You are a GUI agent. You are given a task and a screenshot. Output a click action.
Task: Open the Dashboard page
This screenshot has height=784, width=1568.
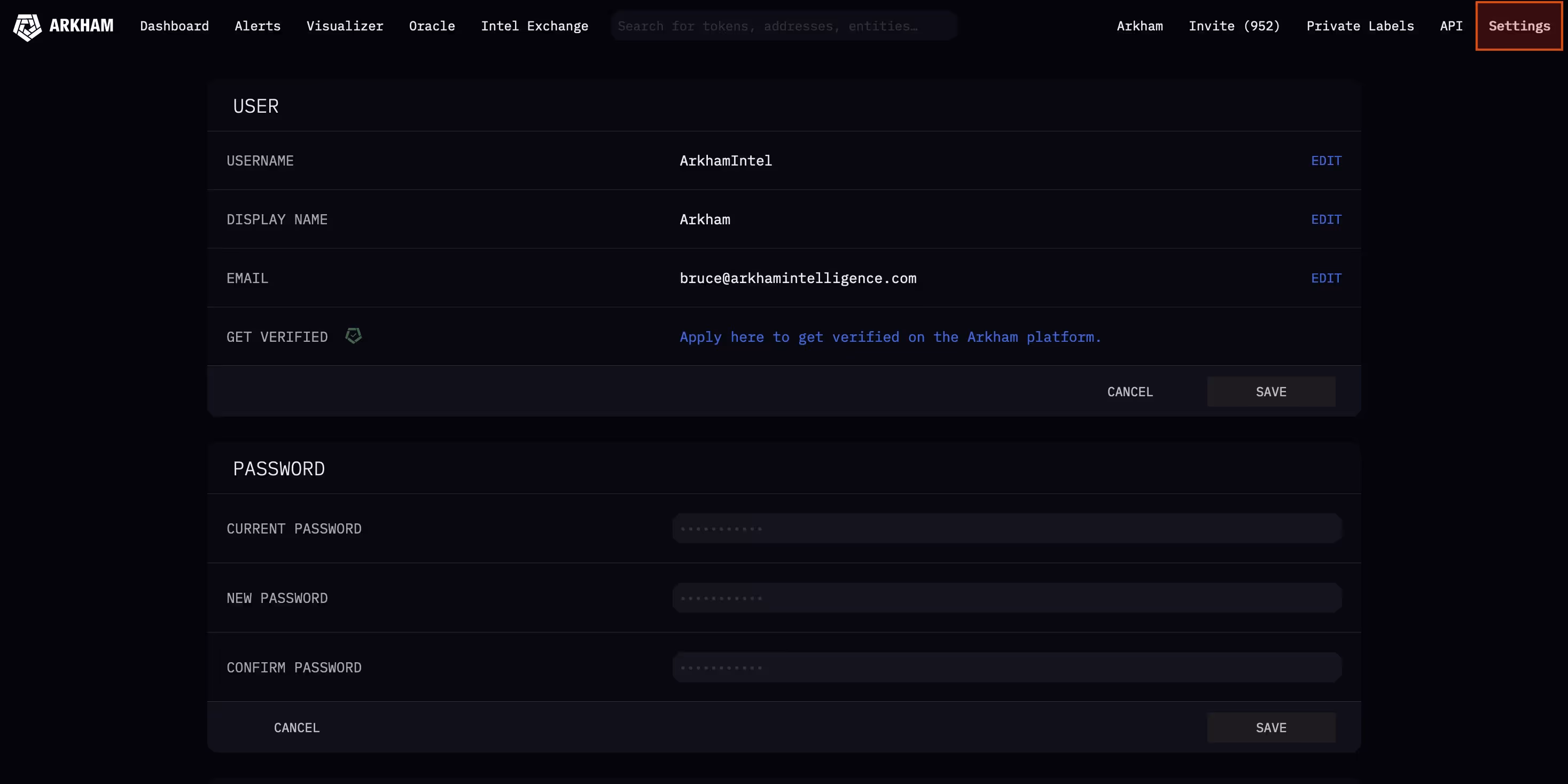174,26
